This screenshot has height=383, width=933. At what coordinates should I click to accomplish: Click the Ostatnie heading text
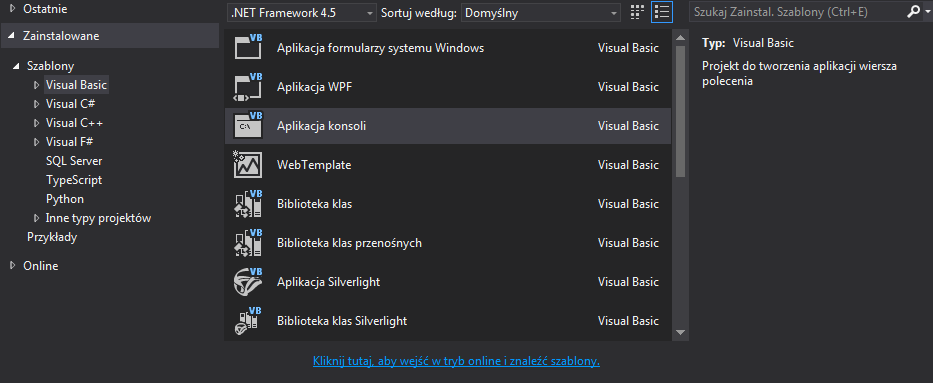click(x=45, y=9)
